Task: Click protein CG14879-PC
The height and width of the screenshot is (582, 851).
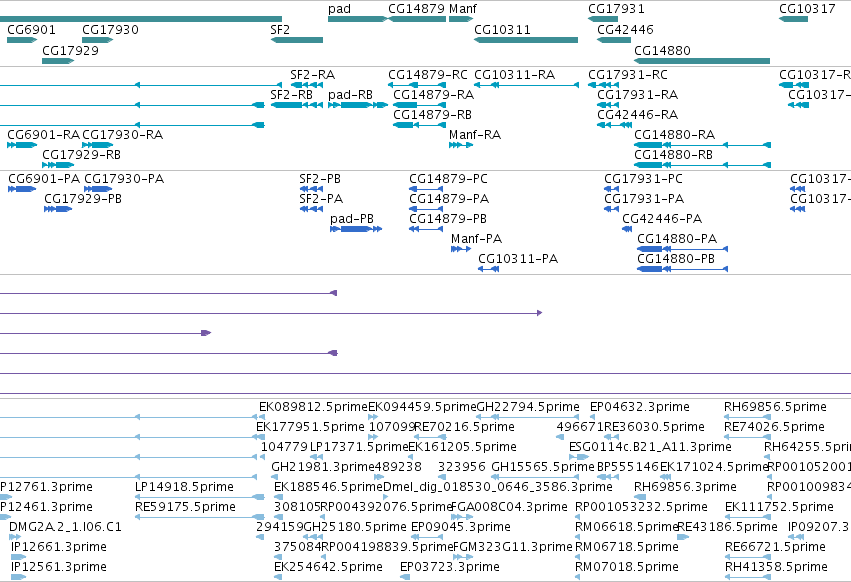Action: pos(426,189)
